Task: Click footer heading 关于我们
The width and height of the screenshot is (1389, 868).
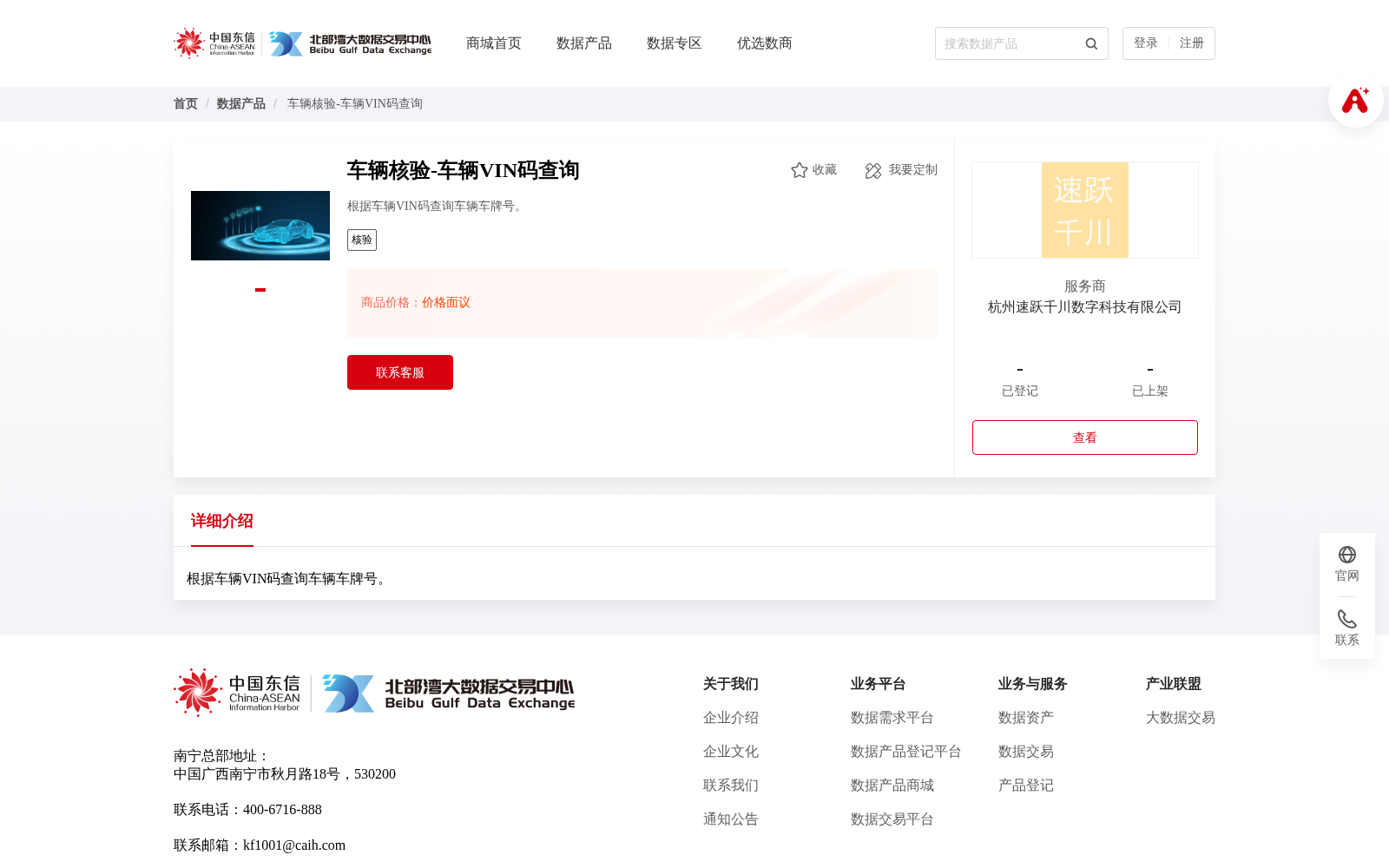Action: [x=731, y=684]
